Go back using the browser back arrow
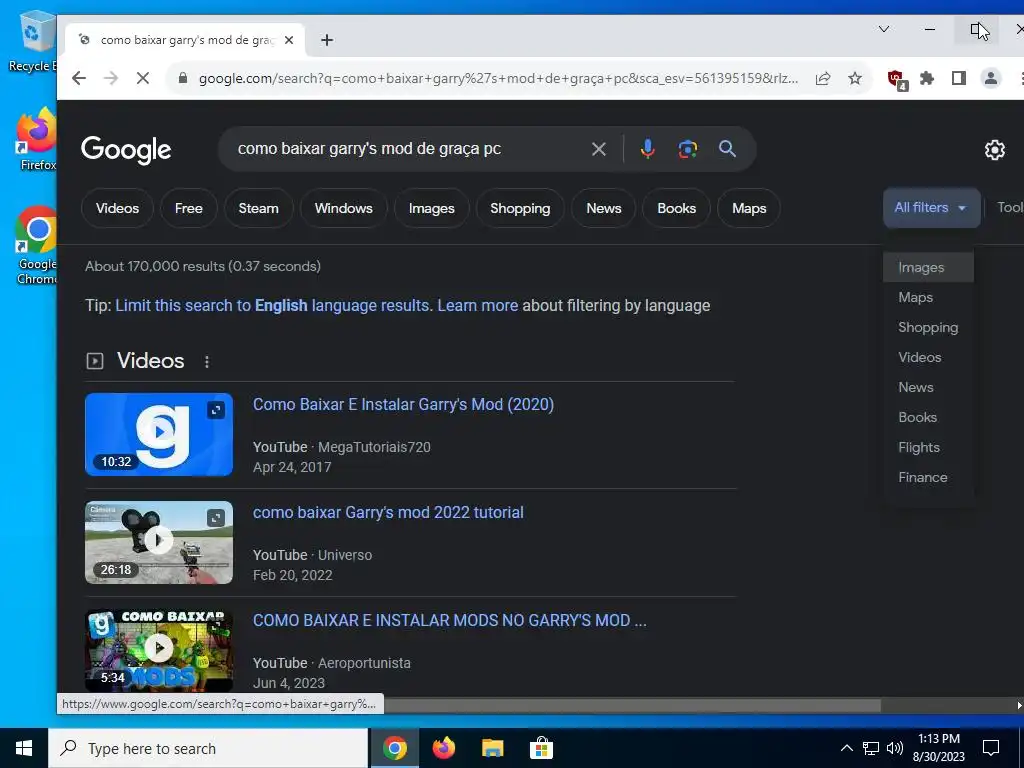The width and height of the screenshot is (1024, 768). click(x=79, y=78)
